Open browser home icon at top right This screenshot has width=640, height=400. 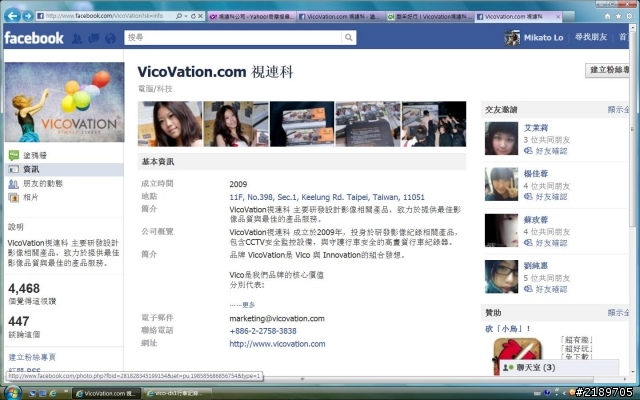point(607,16)
